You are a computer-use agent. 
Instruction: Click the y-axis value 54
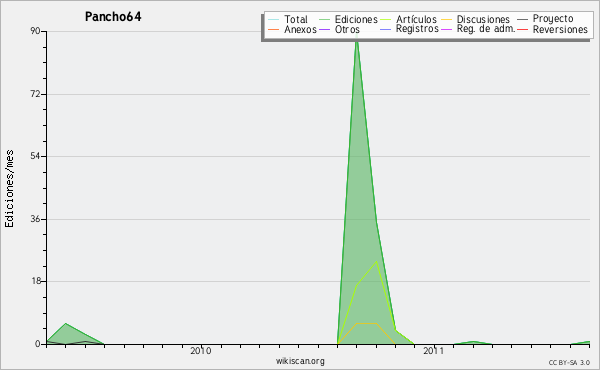tap(35, 156)
